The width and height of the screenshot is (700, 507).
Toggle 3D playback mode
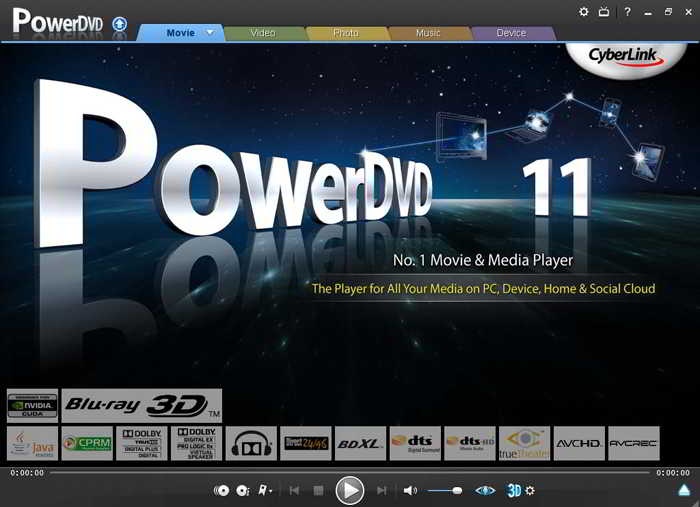513,491
